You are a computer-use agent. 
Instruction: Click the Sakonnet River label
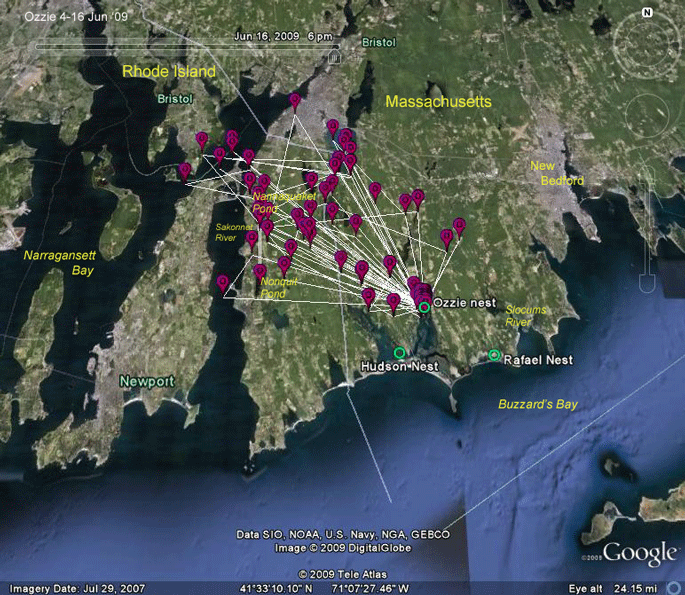pos(234,232)
